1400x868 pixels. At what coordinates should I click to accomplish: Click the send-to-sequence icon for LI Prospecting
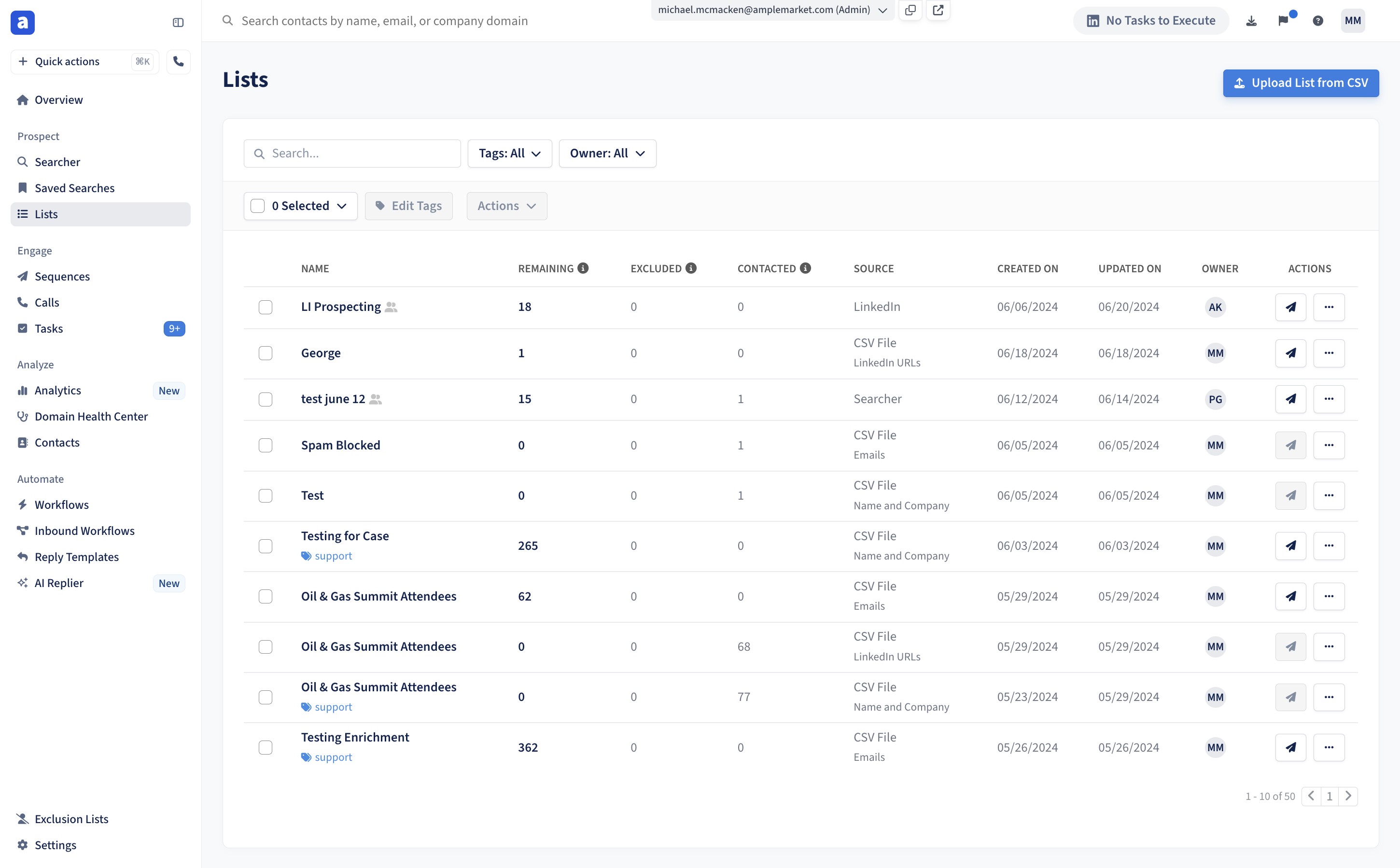click(1290, 307)
